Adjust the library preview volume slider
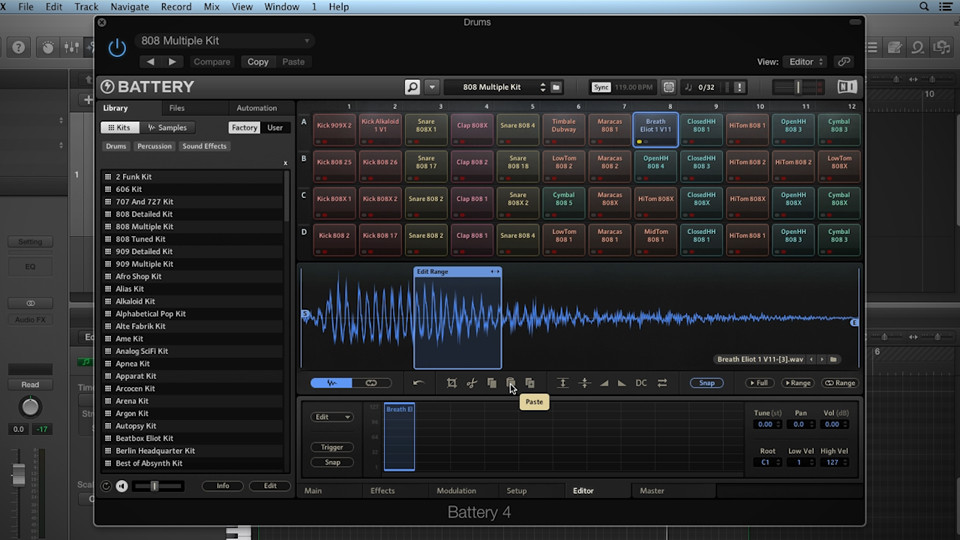The width and height of the screenshot is (960, 540). tap(157, 486)
